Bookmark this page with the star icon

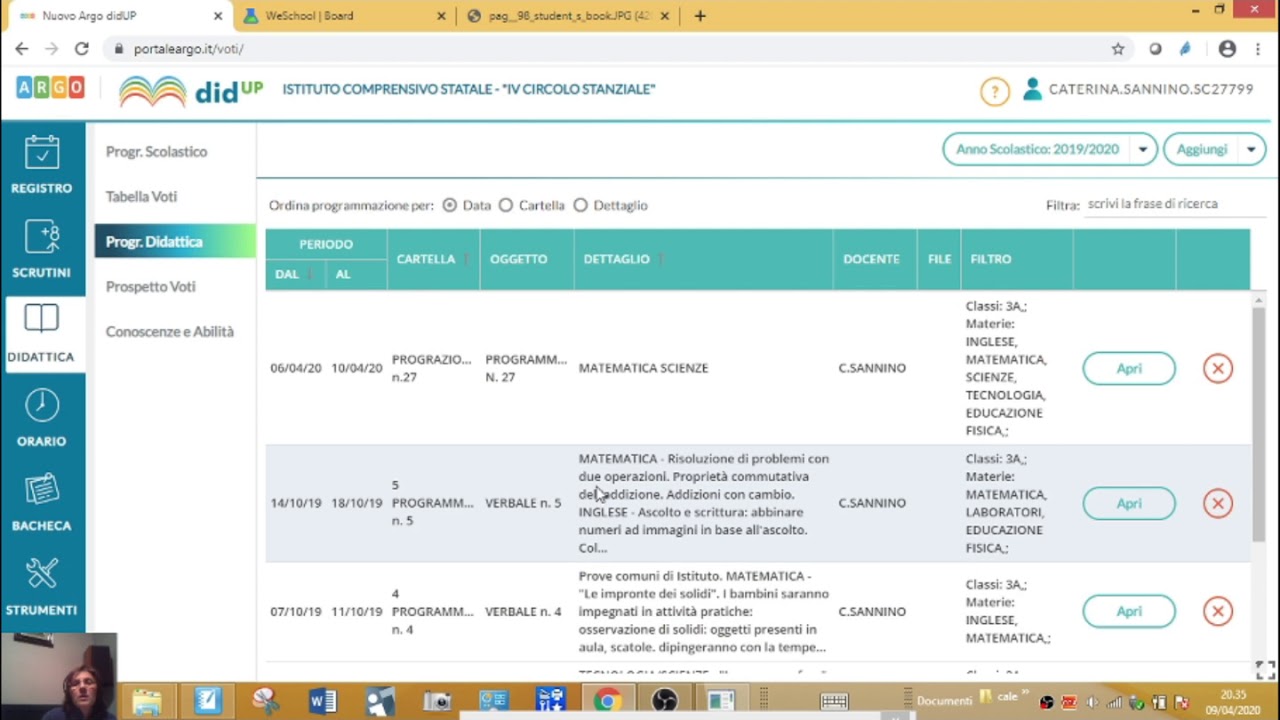click(1118, 48)
